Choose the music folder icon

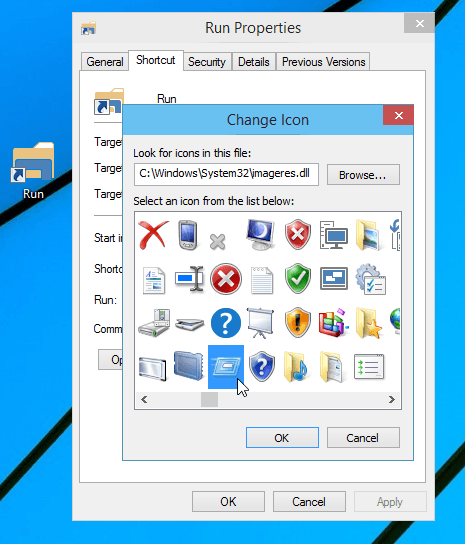296,367
